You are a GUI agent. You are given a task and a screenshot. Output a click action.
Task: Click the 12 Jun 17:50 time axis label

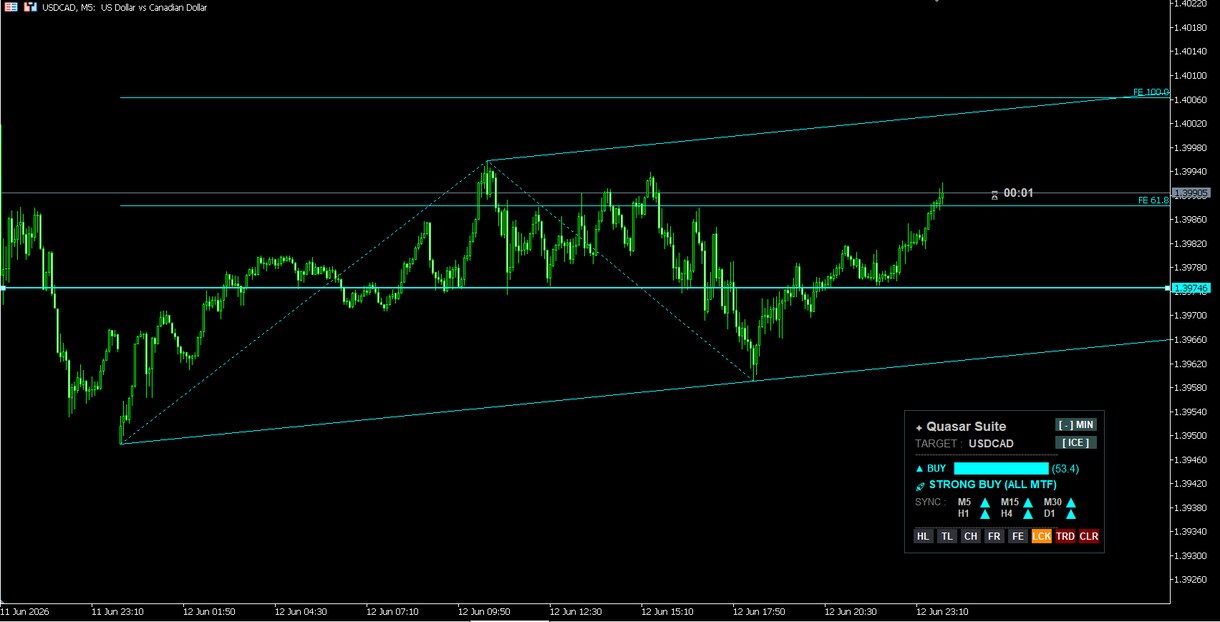pos(759,611)
